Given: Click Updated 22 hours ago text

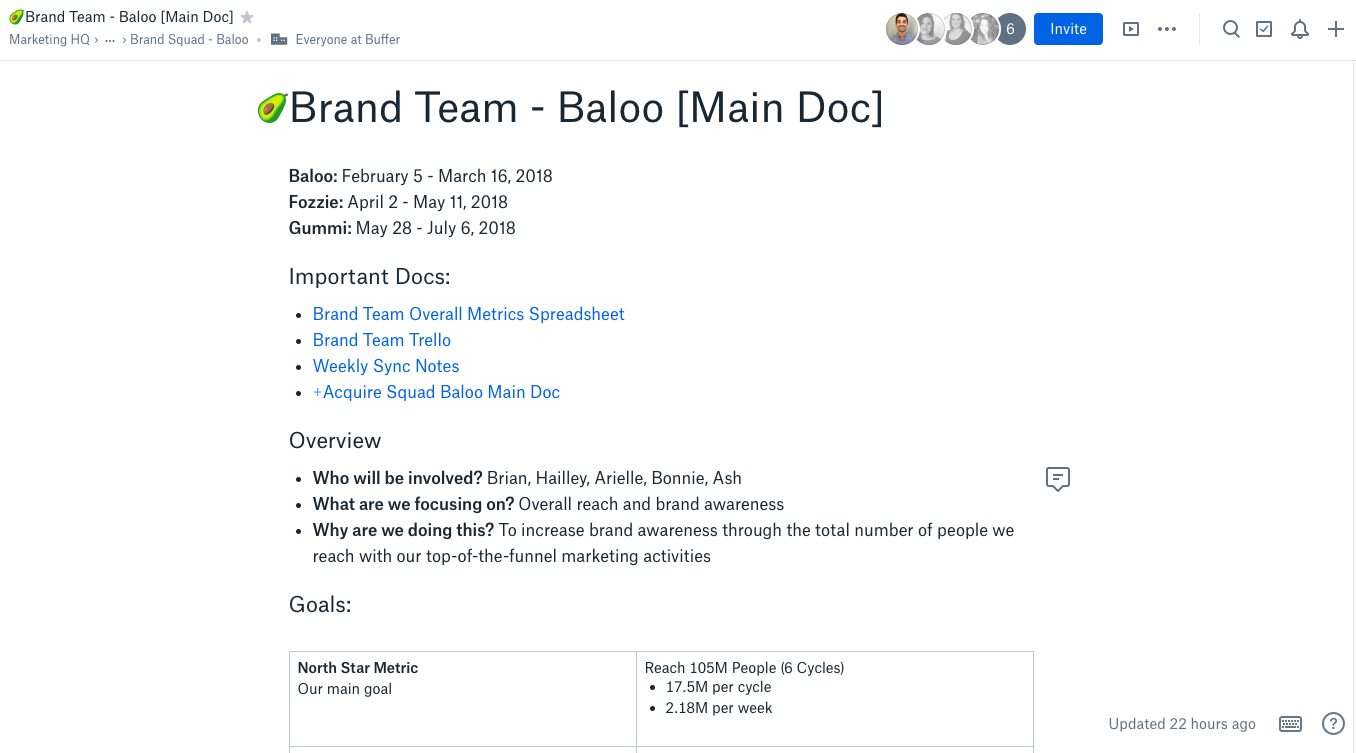Looking at the screenshot, I should click(1182, 723).
